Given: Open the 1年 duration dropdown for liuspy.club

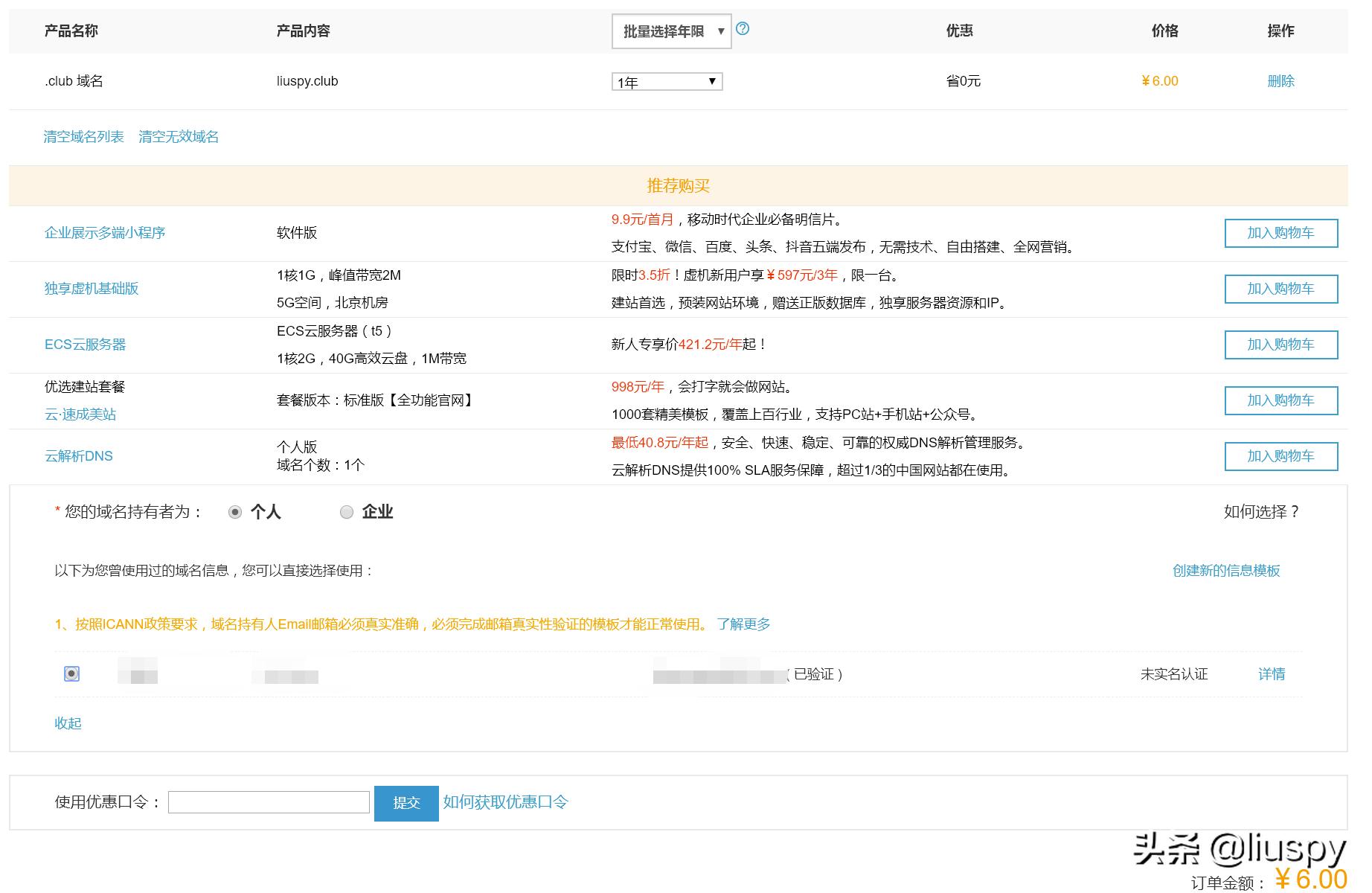Looking at the screenshot, I should click(x=666, y=81).
